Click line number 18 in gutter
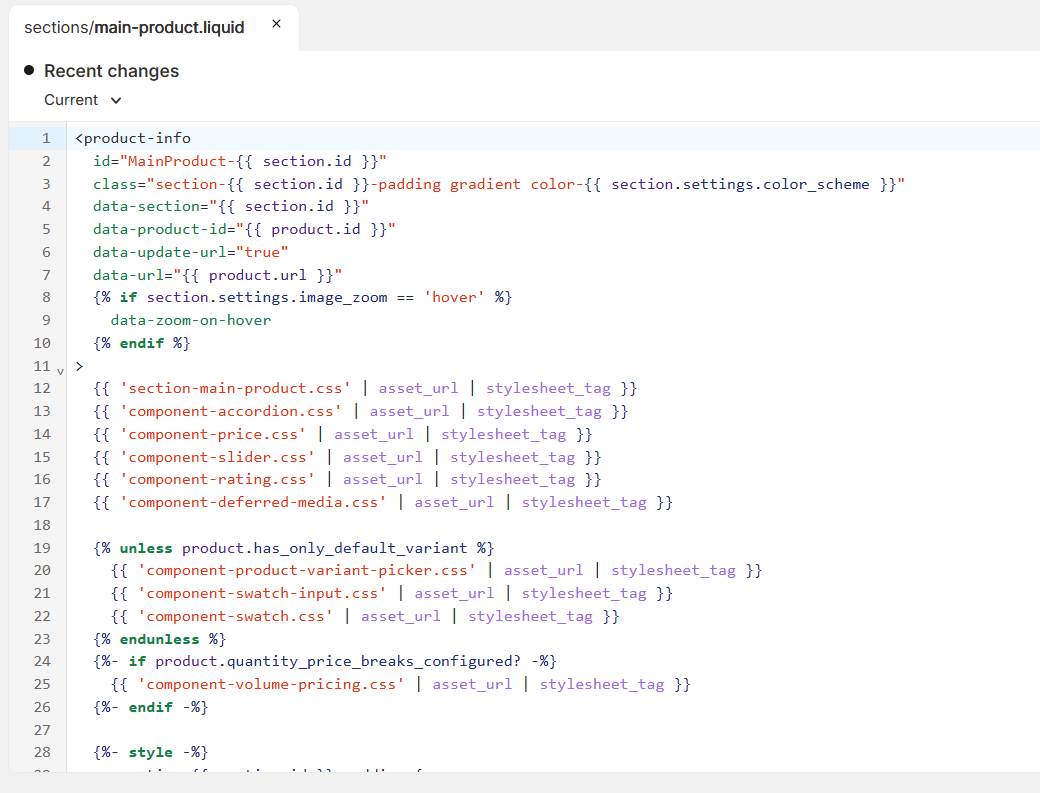The width and height of the screenshot is (1040, 793). [42, 525]
